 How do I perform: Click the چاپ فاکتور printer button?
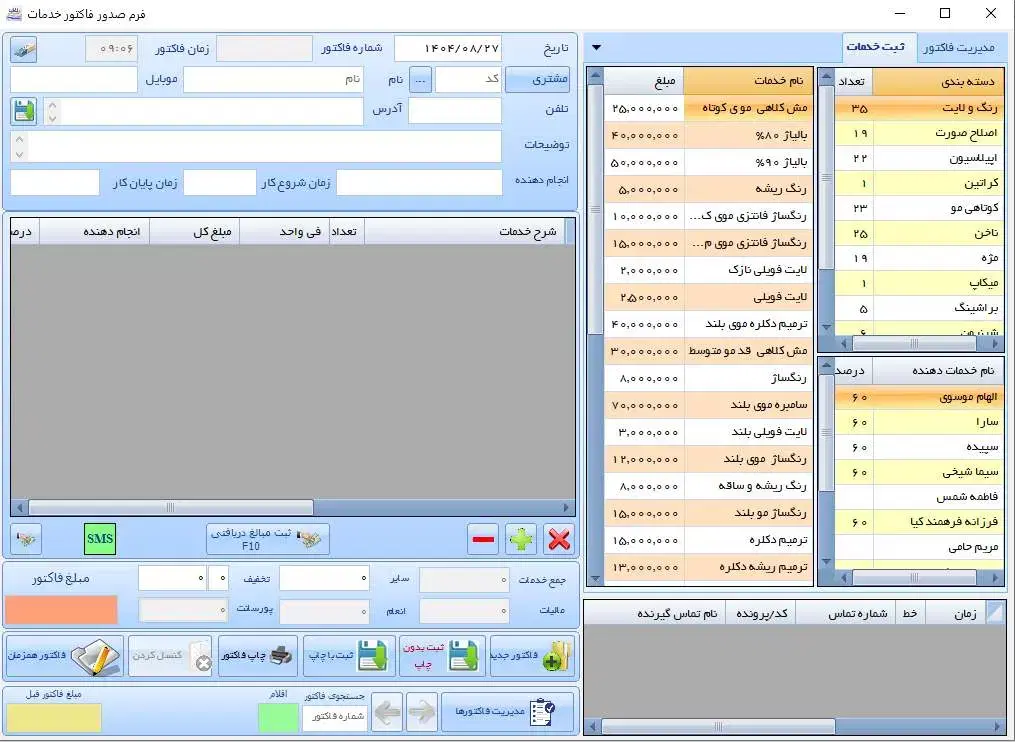coord(258,656)
